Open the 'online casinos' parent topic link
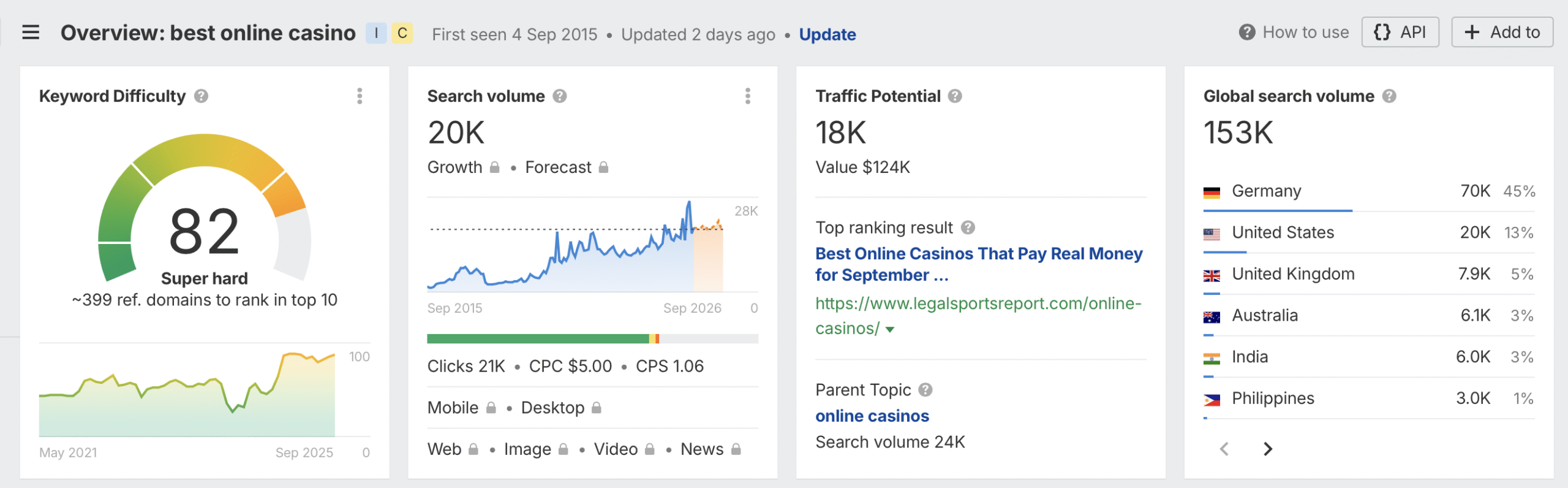This screenshot has width=1568, height=488. click(872, 416)
